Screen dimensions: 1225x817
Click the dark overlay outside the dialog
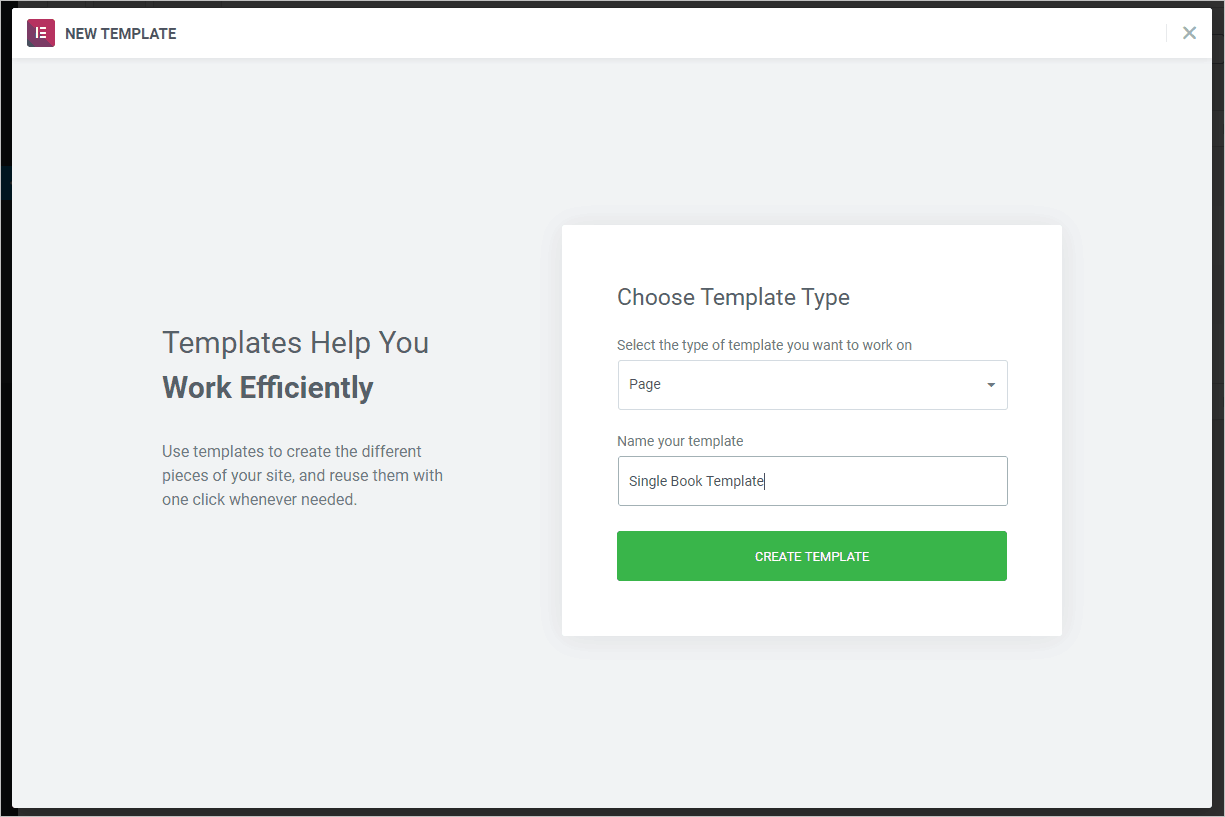coord(5,400)
